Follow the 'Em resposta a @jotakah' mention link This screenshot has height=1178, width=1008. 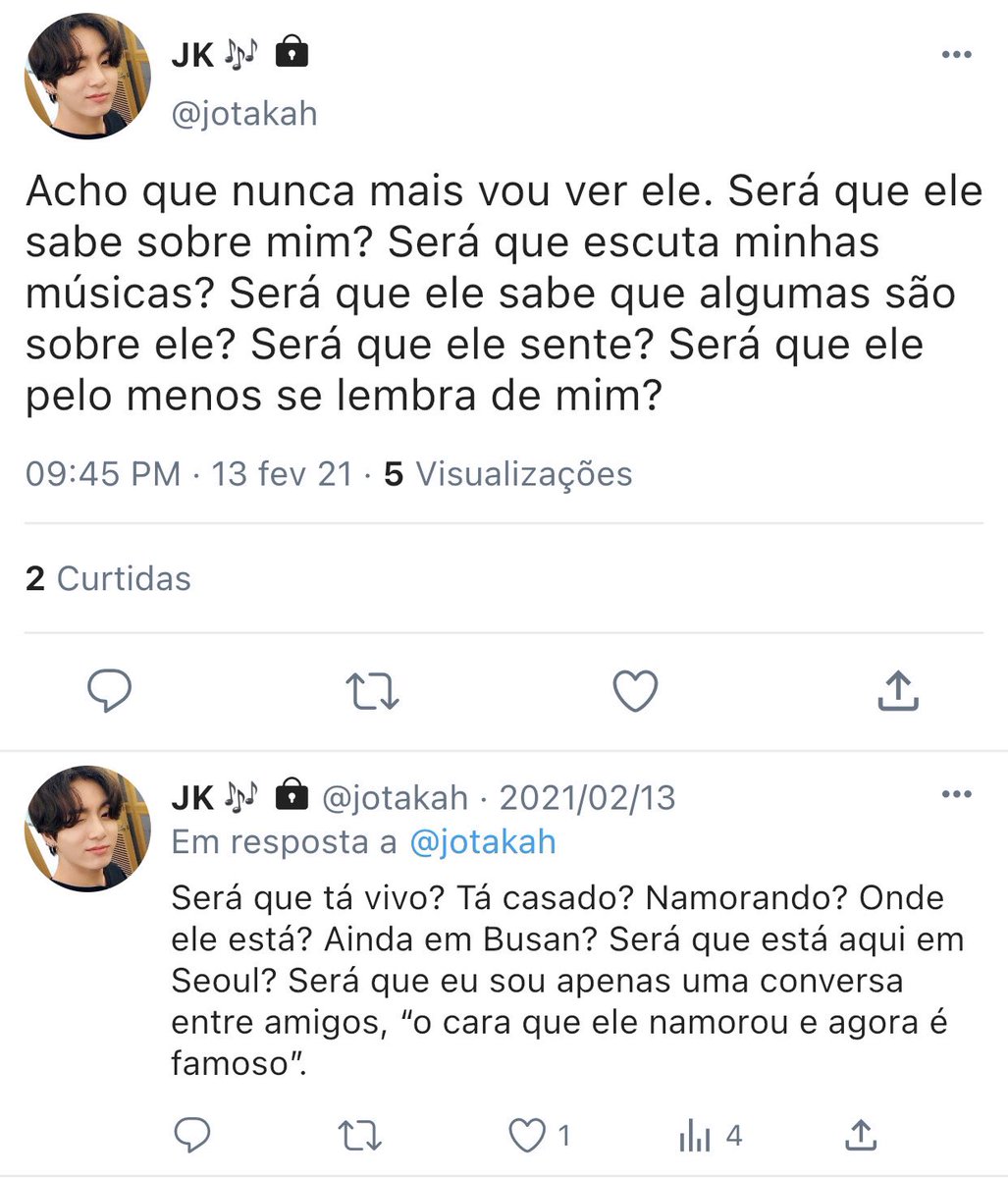tap(482, 842)
